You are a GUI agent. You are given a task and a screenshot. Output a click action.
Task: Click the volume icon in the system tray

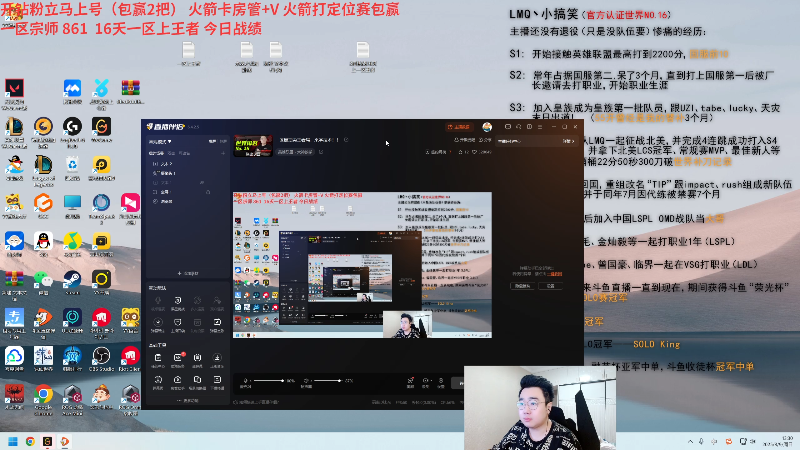click(753, 441)
